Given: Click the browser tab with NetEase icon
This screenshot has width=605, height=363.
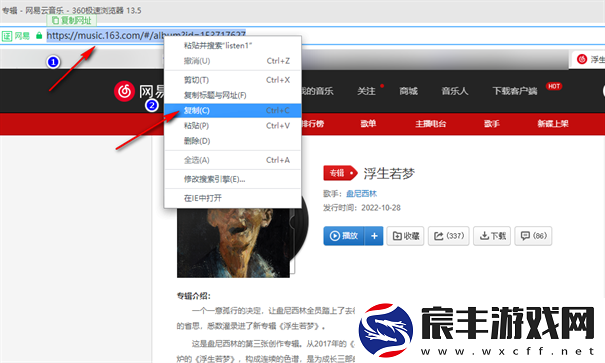Looking at the screenshot, I should (587, 59).
